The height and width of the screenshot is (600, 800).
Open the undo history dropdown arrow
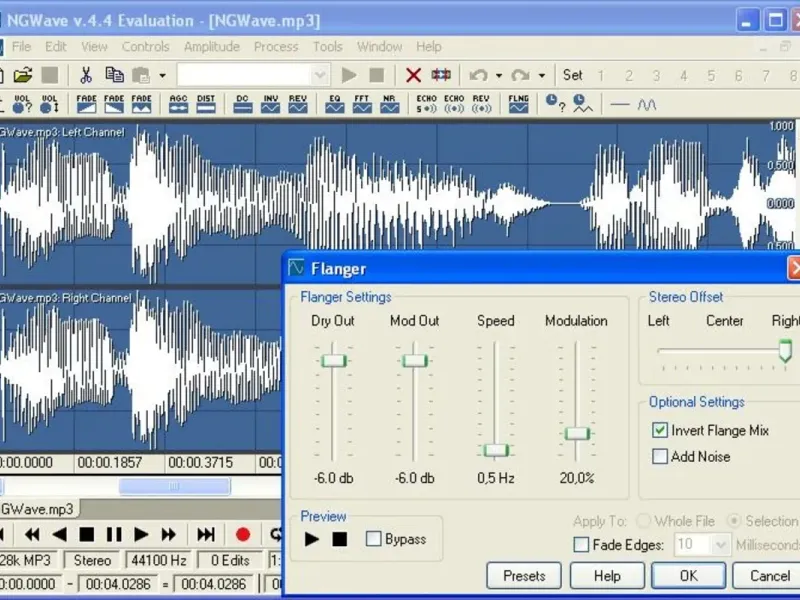click(499, 75)
